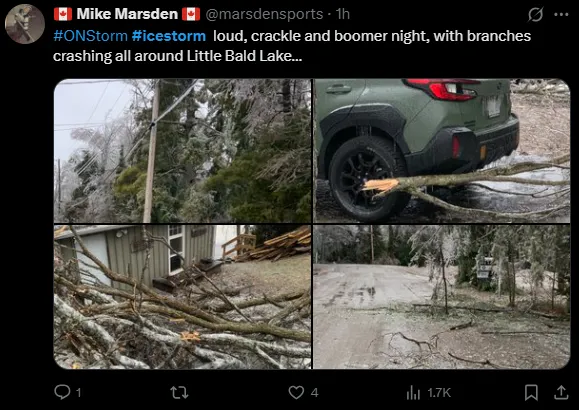Open the share post arrow icon

coord(561,392)
